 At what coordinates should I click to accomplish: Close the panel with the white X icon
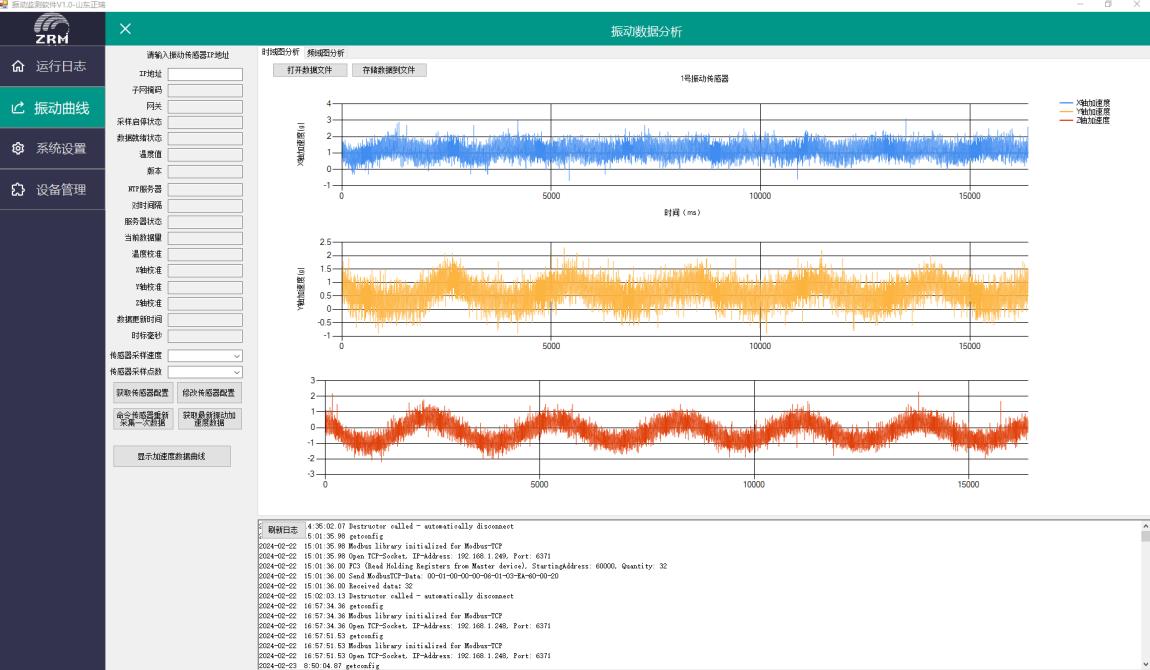coord(125,31)
